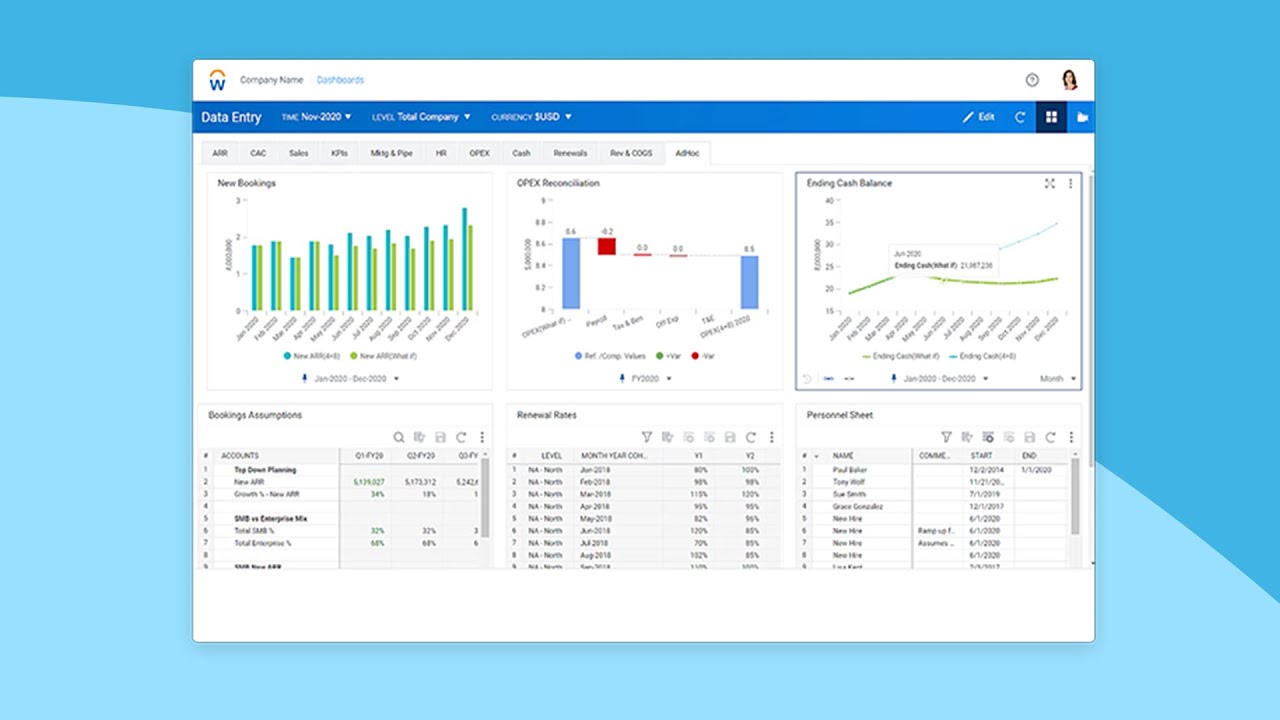Open FY2020 period dropdown in OPEX Reconciliation
Viewport: 1280px width, 720px height.
(651, 379)
